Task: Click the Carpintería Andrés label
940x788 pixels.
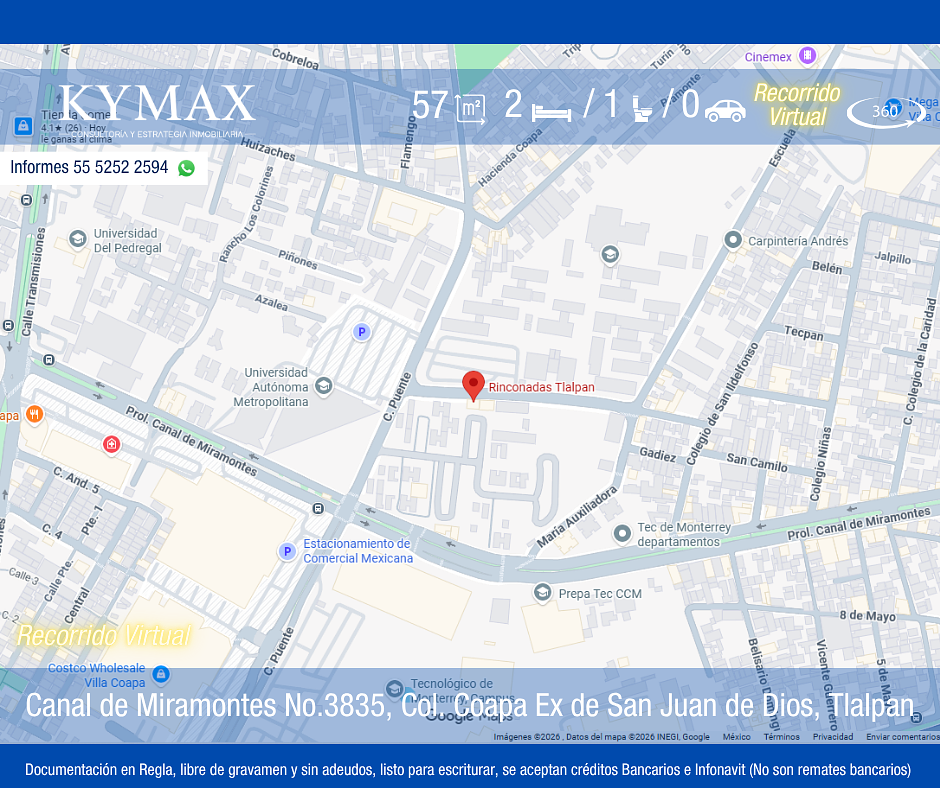Action: click(798, 241)
